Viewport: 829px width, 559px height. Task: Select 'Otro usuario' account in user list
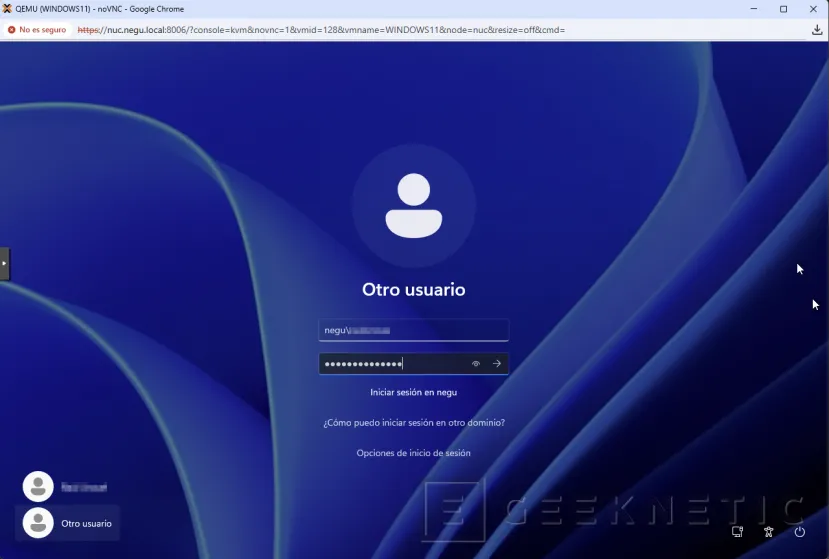68,523
